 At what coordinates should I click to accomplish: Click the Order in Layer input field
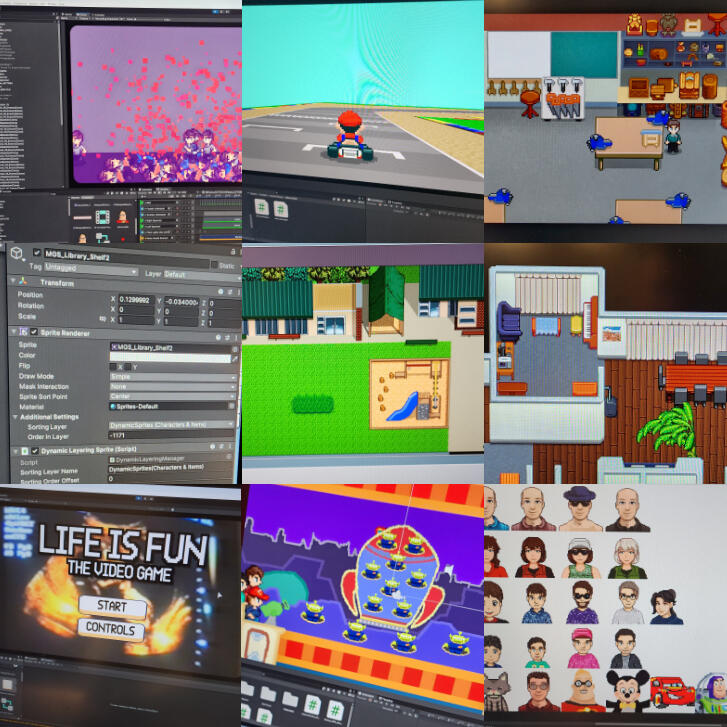(x=172, y=435)
